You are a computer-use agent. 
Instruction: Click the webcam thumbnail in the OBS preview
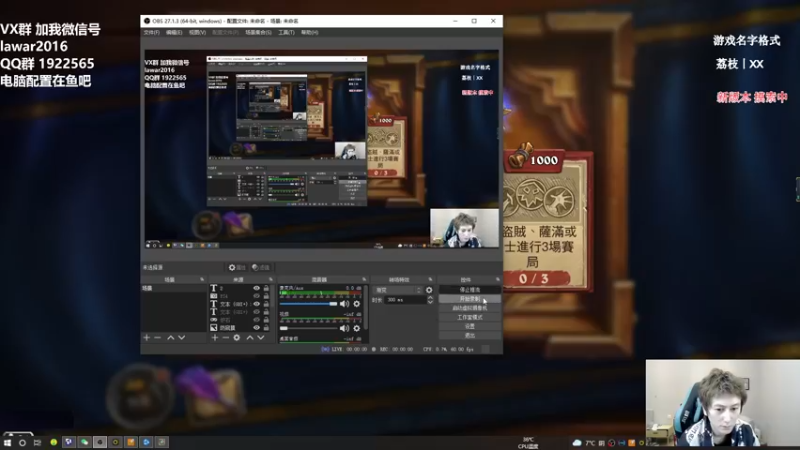(464, 228)
